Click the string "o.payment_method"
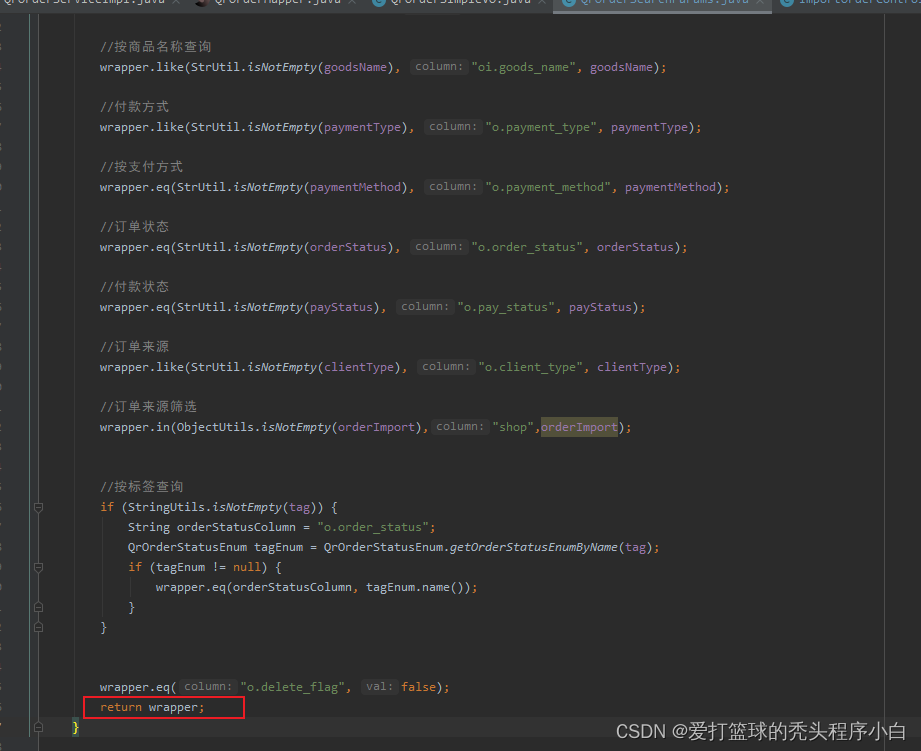The width and height of the screenshot is (921, 751). pos(547,187)
